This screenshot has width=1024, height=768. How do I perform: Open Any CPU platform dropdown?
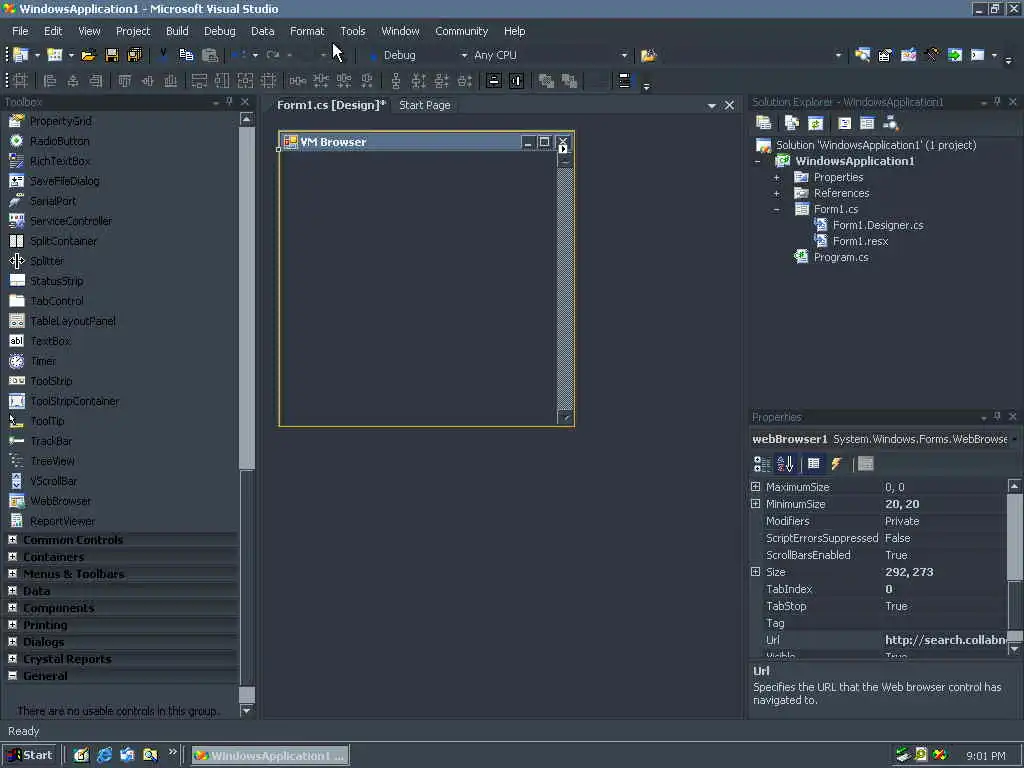[624, 56]
